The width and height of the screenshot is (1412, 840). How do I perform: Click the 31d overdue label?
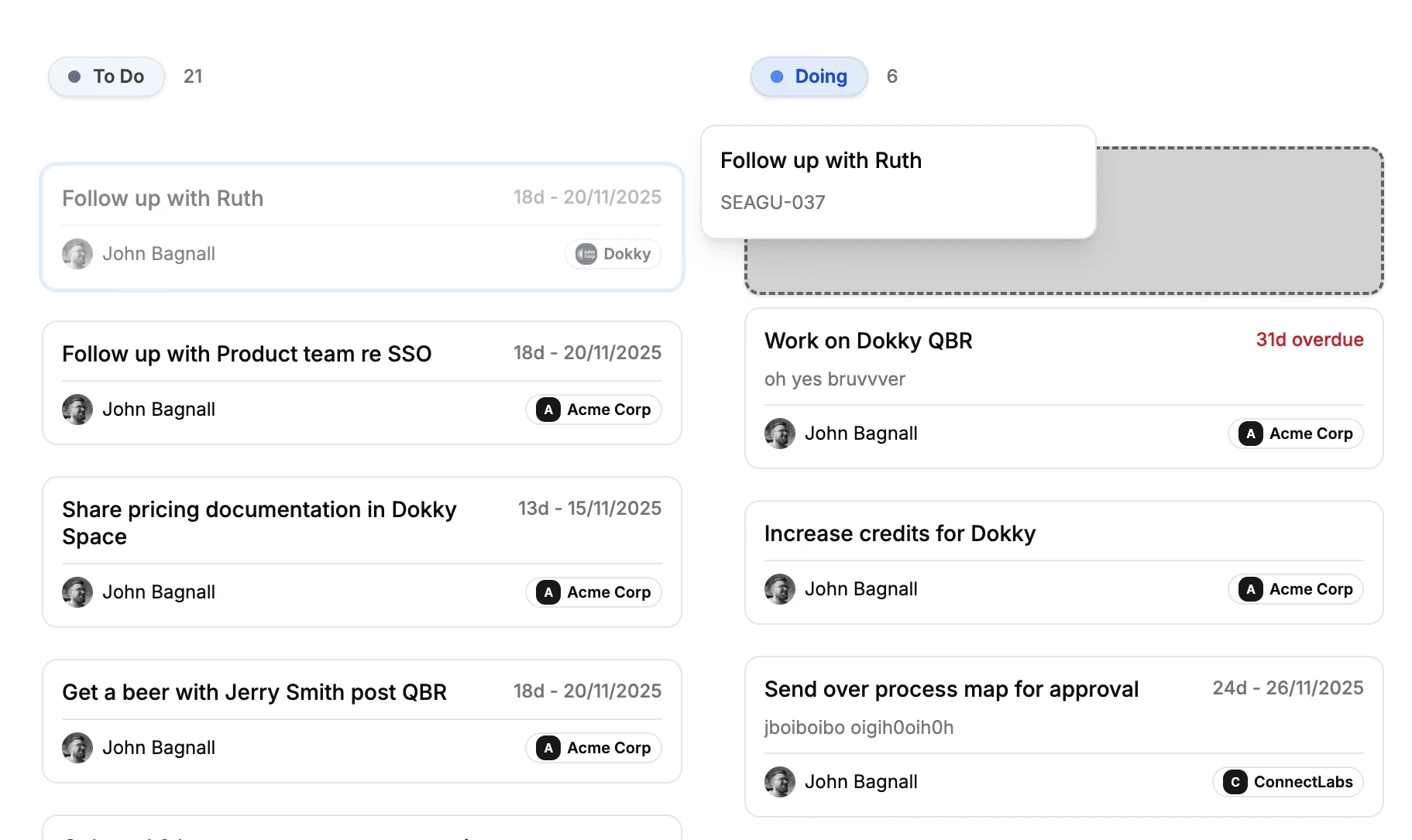click(x=1309, y=340)
